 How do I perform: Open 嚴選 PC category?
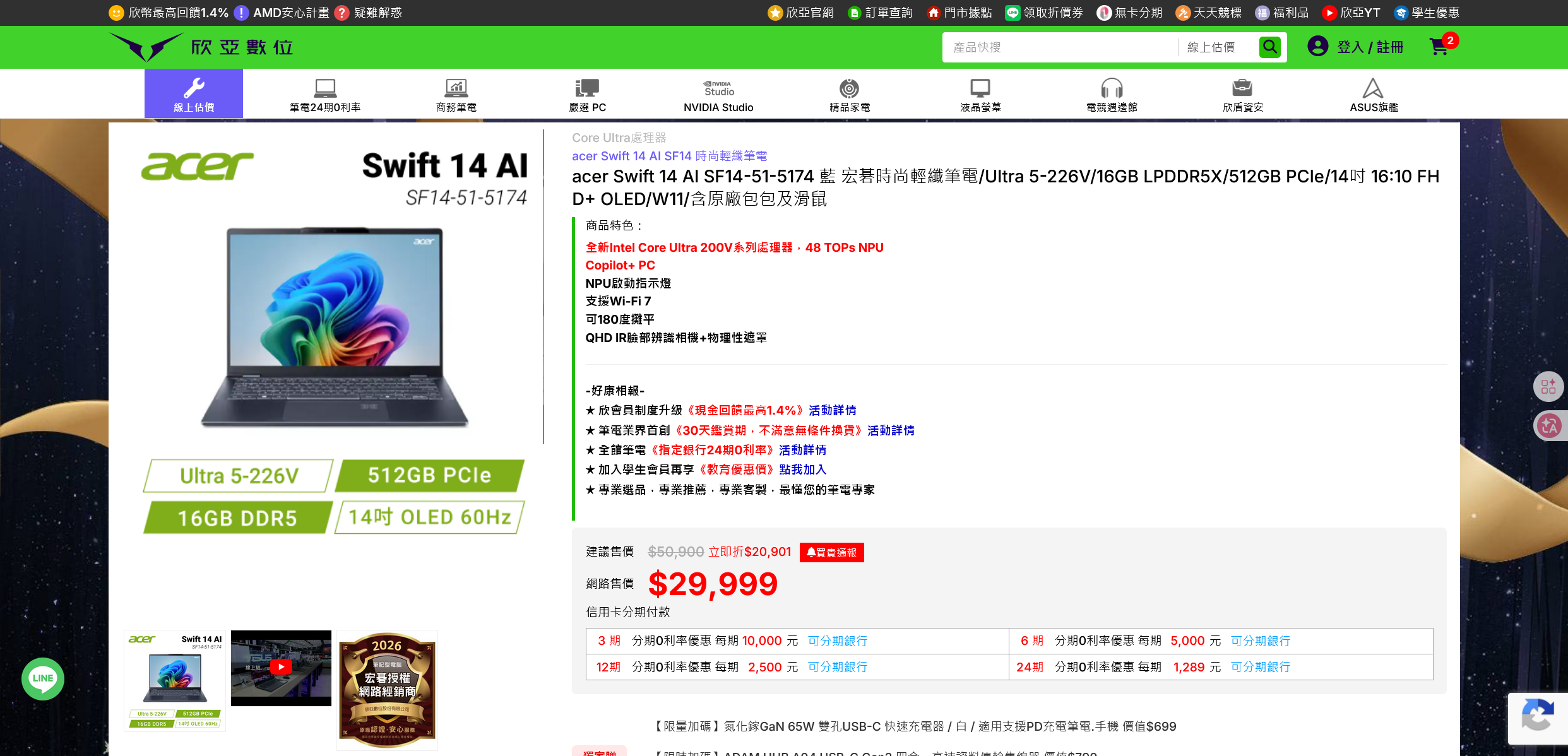tap(587, 95)
